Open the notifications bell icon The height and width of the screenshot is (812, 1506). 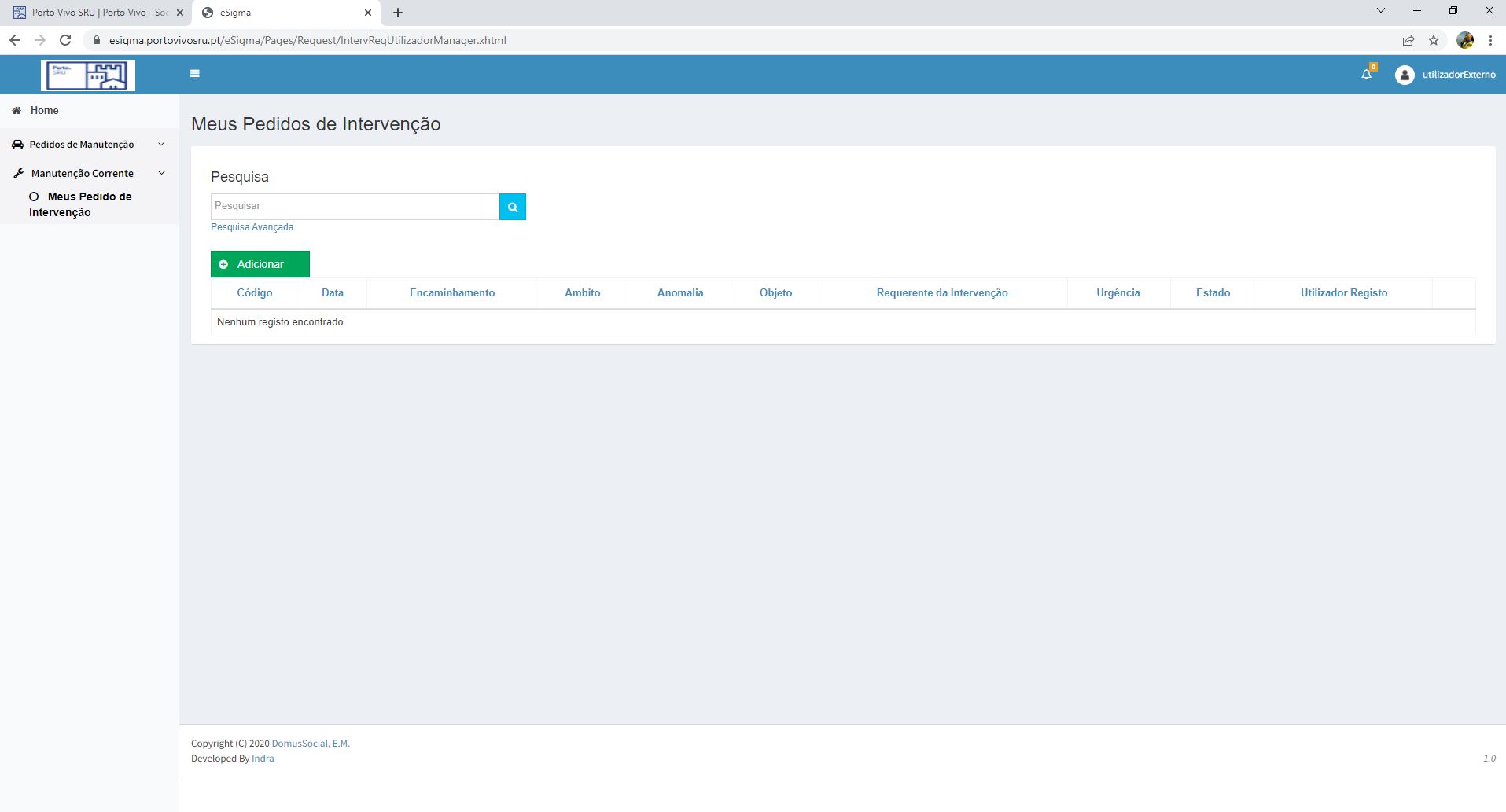1367,75
